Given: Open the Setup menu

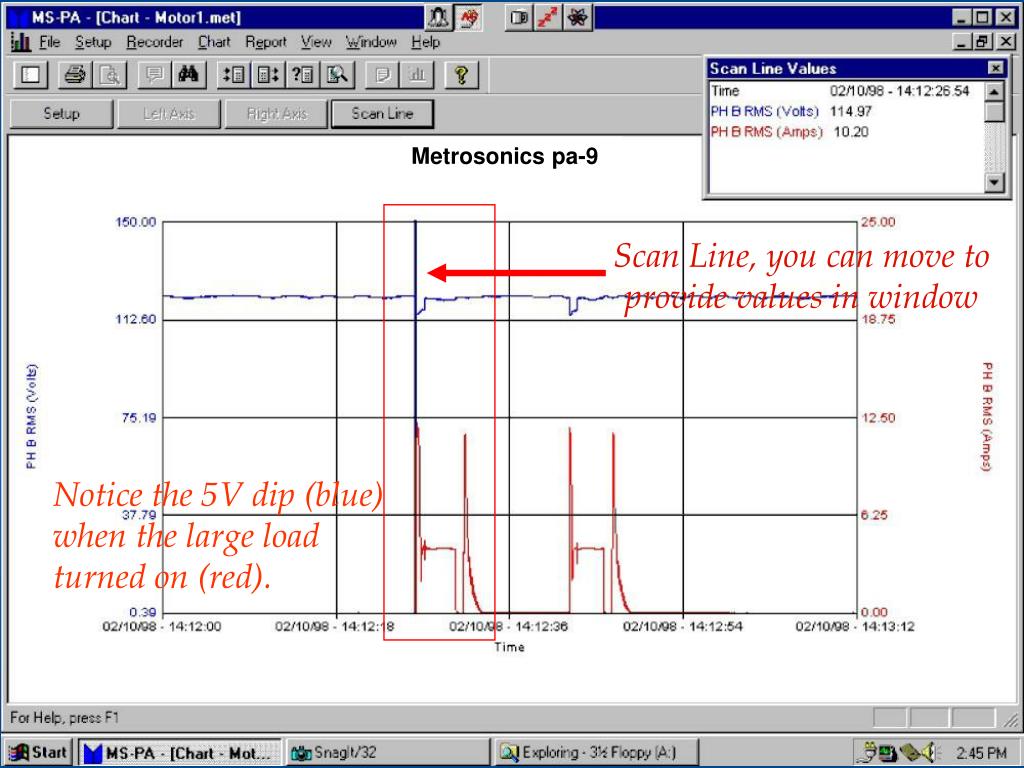Looking at the screenshot, I should point(93,42).
